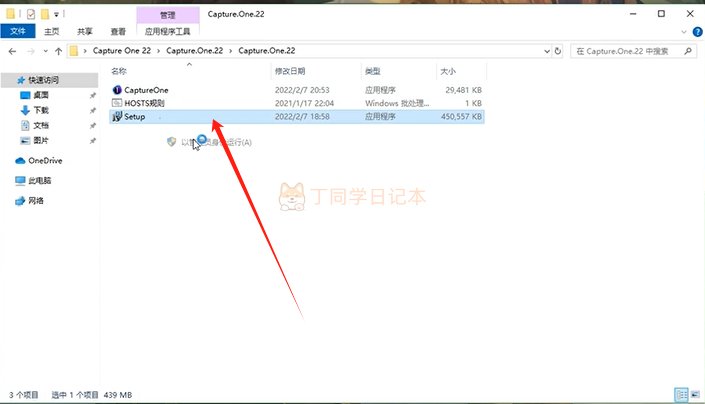Screen dimensions: 705x404
Task: Choose 以管理员身份运行 from context menu
Action: pos(209,142)
